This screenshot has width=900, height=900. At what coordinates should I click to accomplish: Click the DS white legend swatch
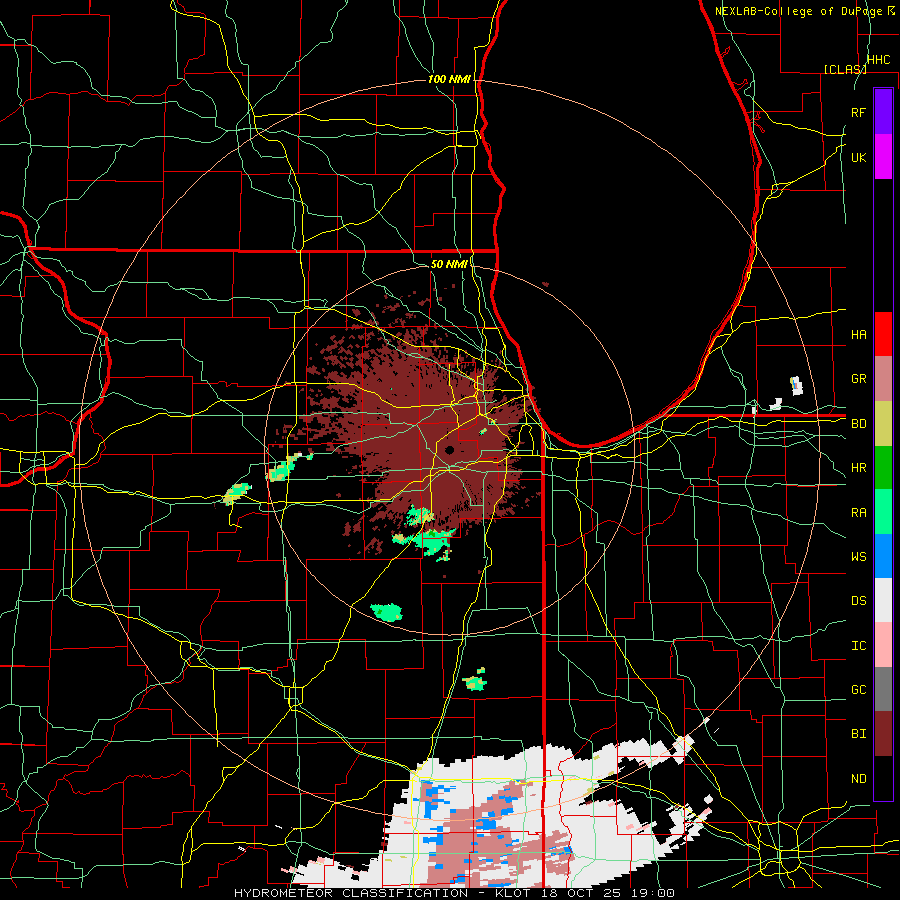[x=883, y=600]
